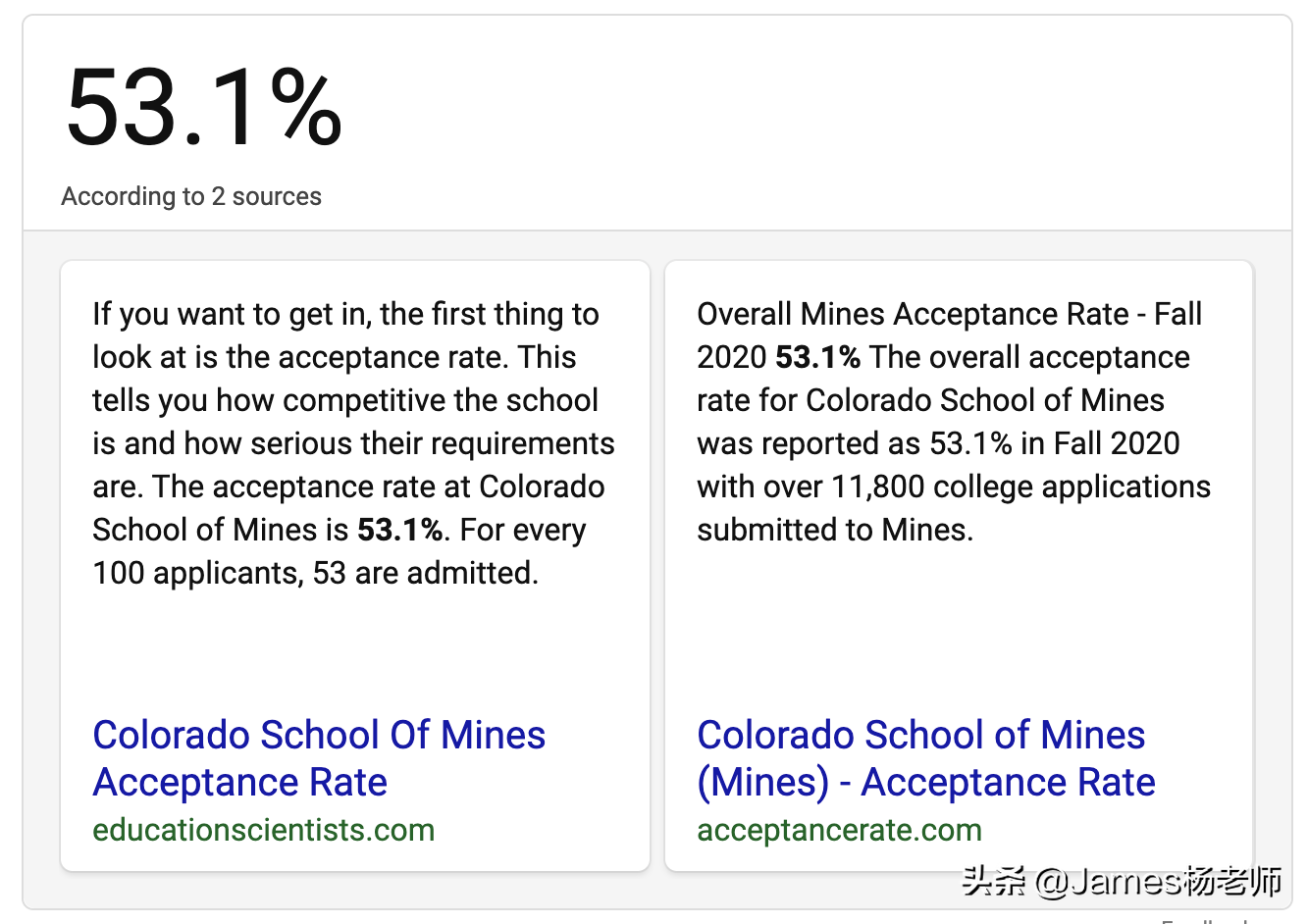Click the "@James杨老师" watermark text

coord(1158,881)
